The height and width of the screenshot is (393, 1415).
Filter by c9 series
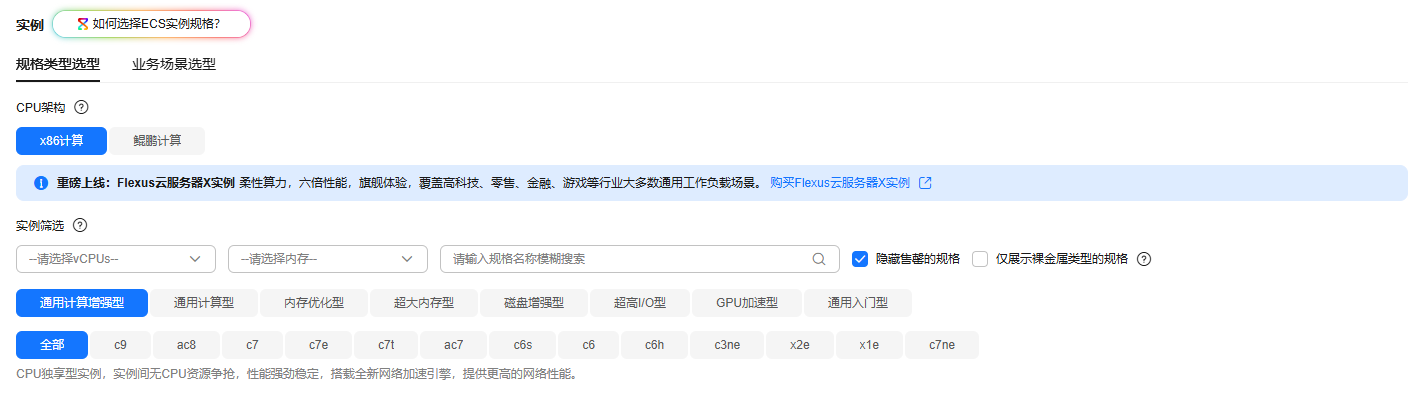click(x=120, y=345)
